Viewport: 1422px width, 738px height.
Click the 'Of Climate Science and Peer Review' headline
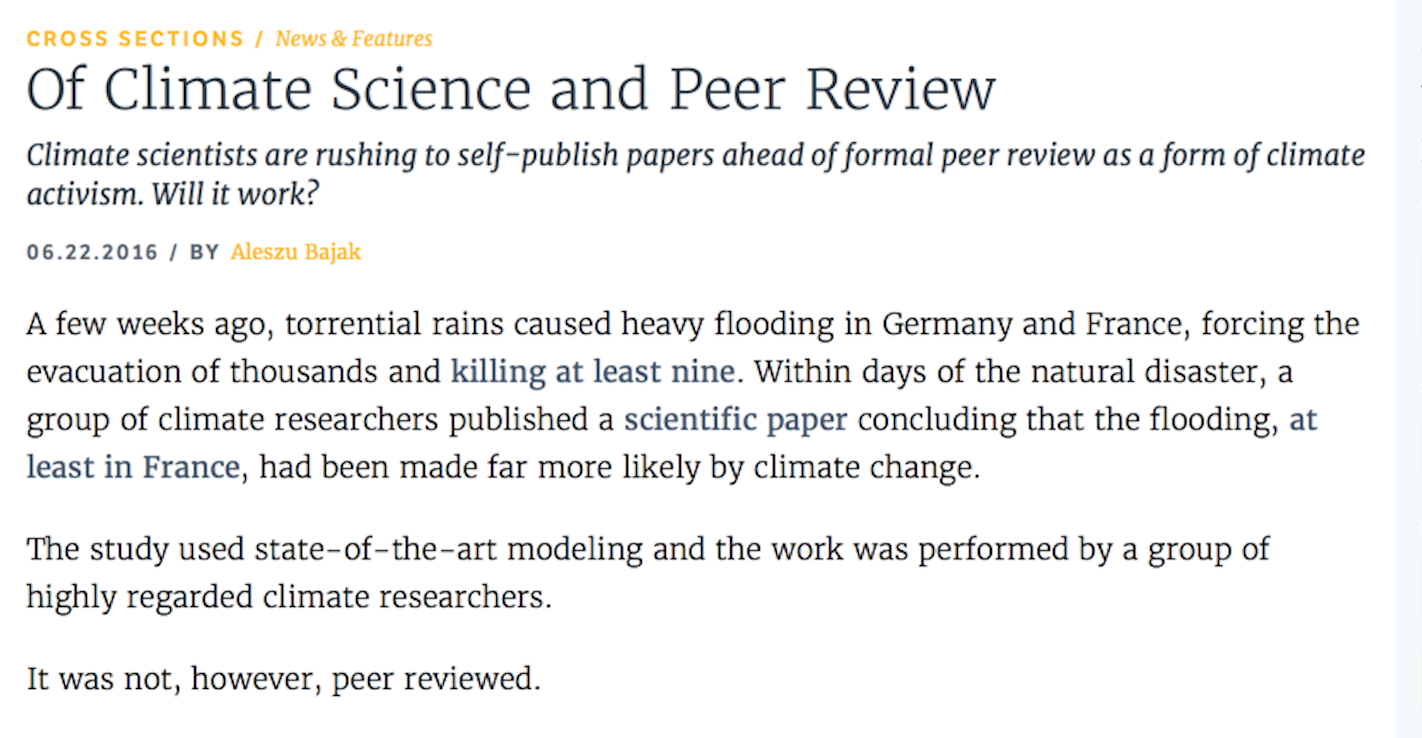coord(511,90)
